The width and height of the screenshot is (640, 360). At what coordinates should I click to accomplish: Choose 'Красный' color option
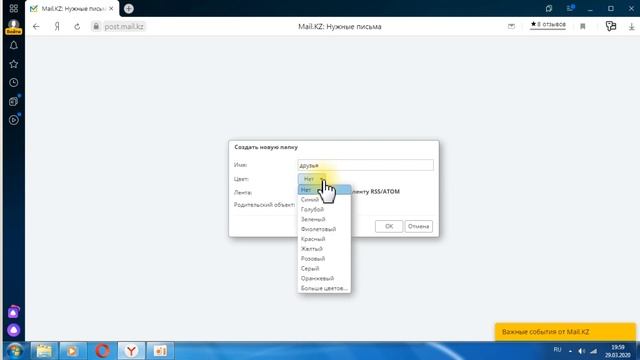(x=324, y=239)
